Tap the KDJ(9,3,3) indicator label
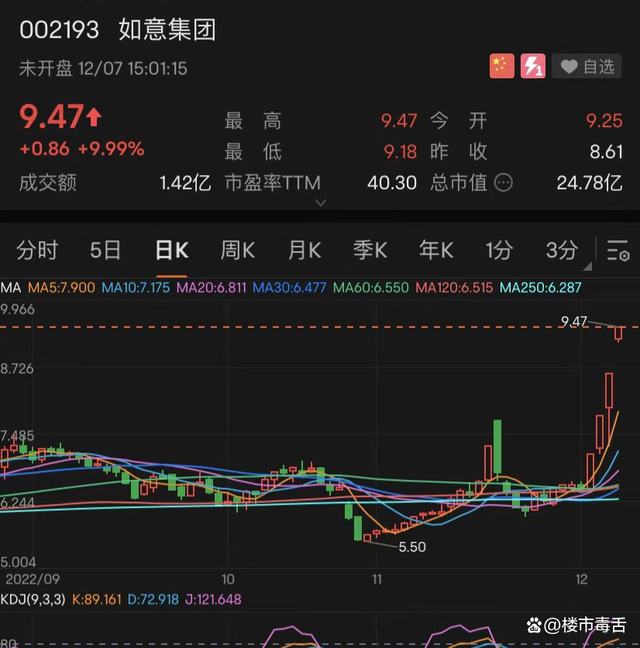 (33, 599)
